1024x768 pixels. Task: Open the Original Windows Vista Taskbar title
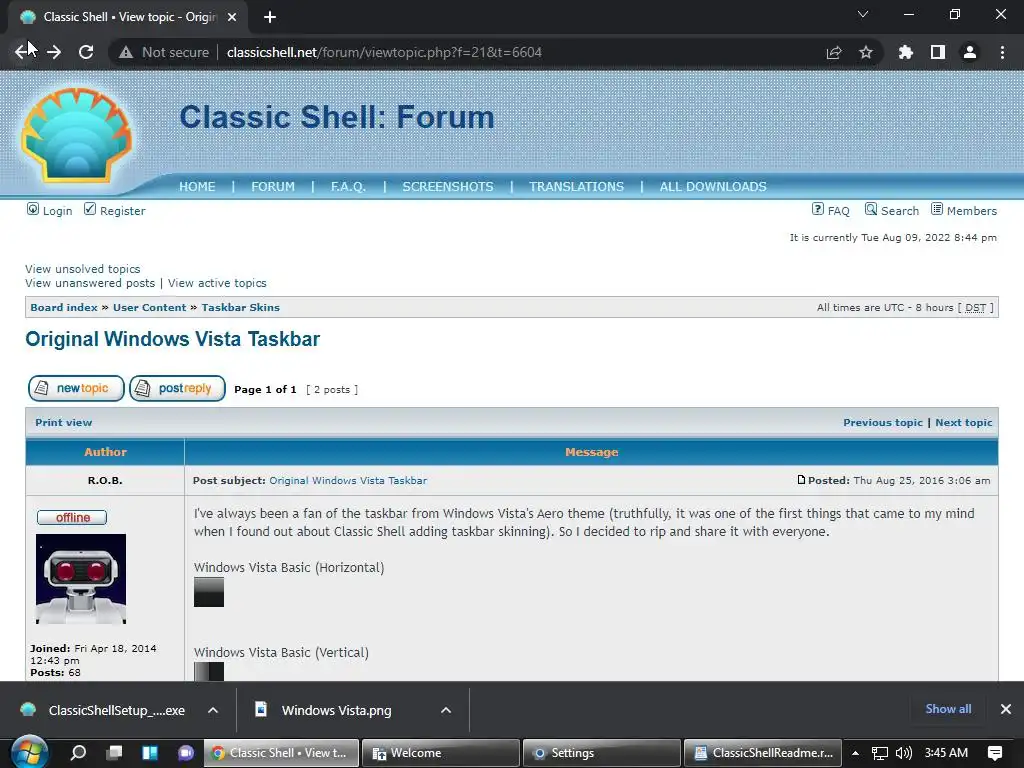(172, 339)
